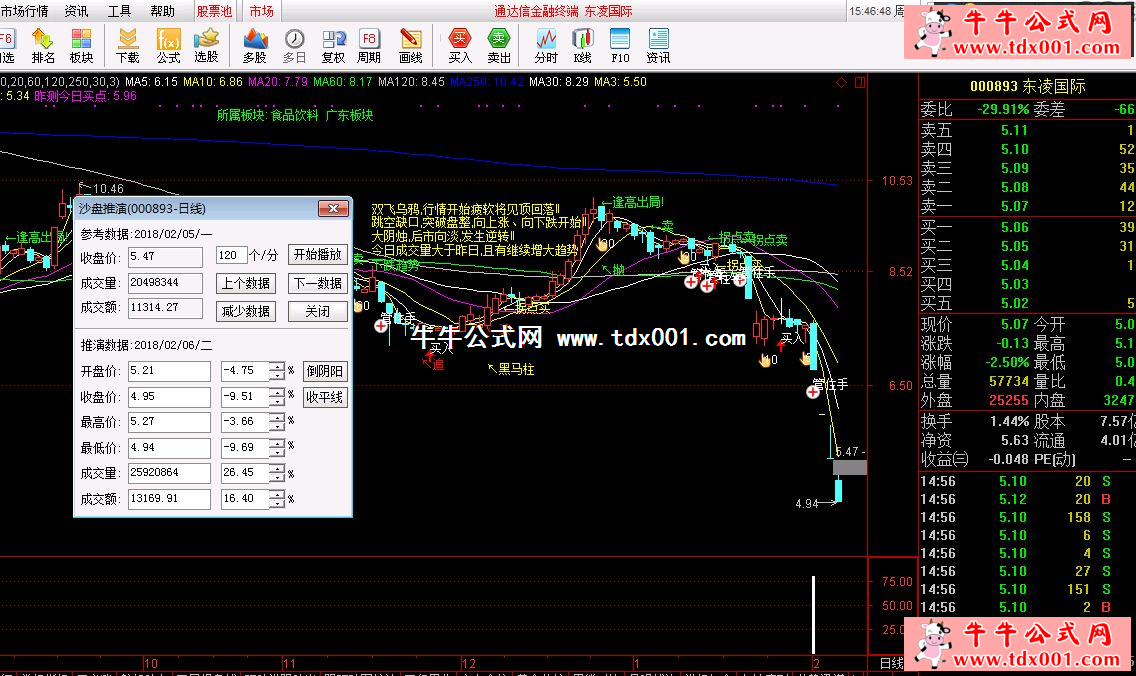This screenshot has height=676, width=1136.
Task: Adjust the 收盘价 -9.51 percent stepper
Action: [277, 397]
